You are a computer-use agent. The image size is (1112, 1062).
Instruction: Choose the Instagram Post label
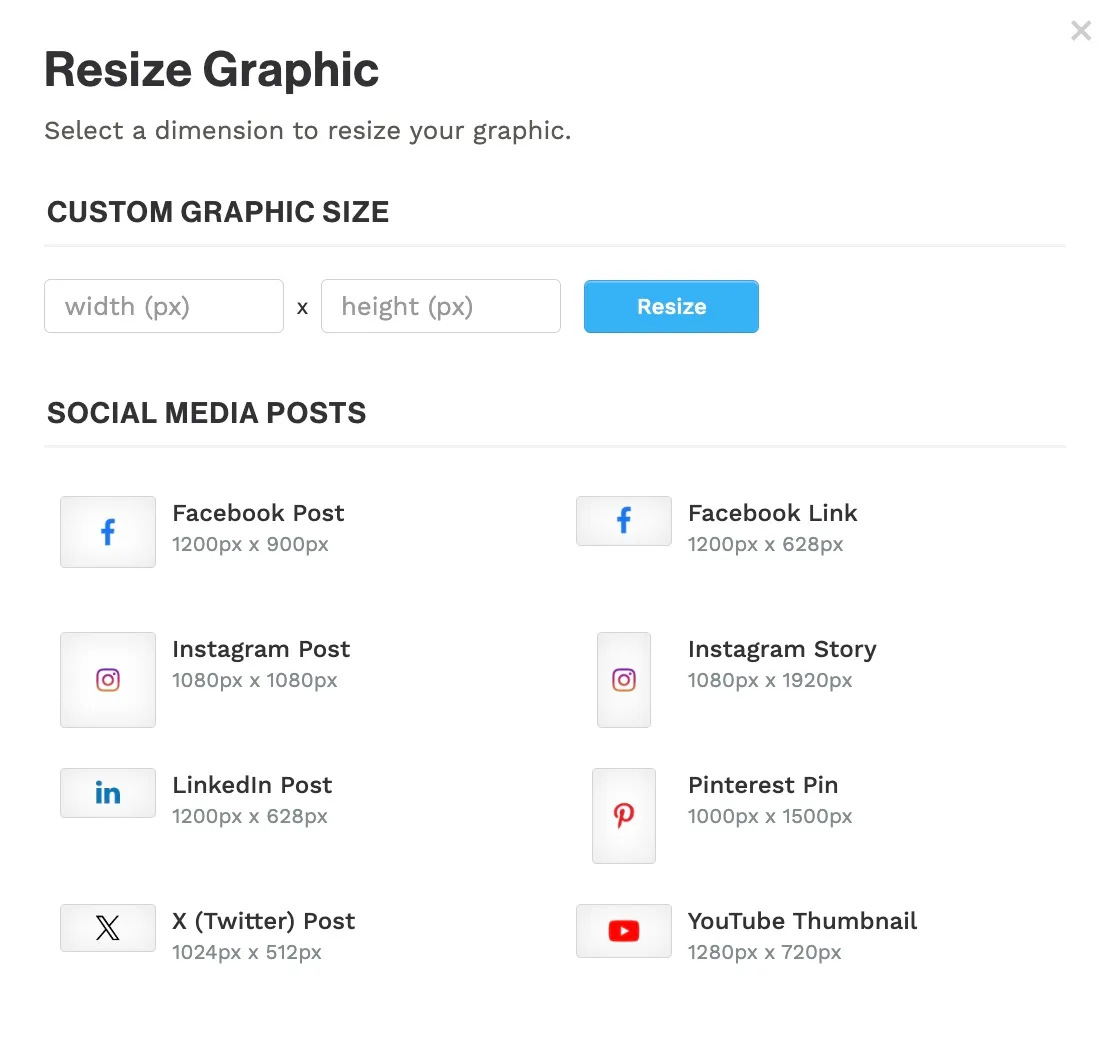coord(261,650)
